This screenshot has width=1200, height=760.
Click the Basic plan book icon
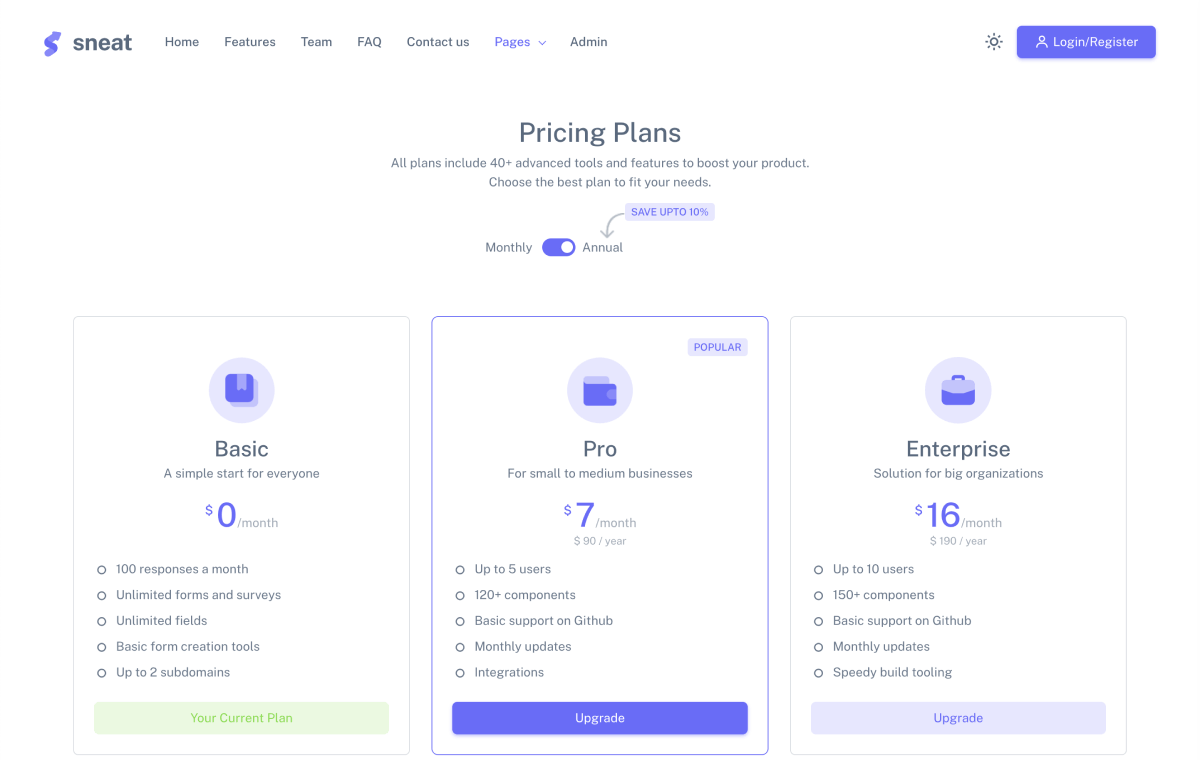[241, 390]
